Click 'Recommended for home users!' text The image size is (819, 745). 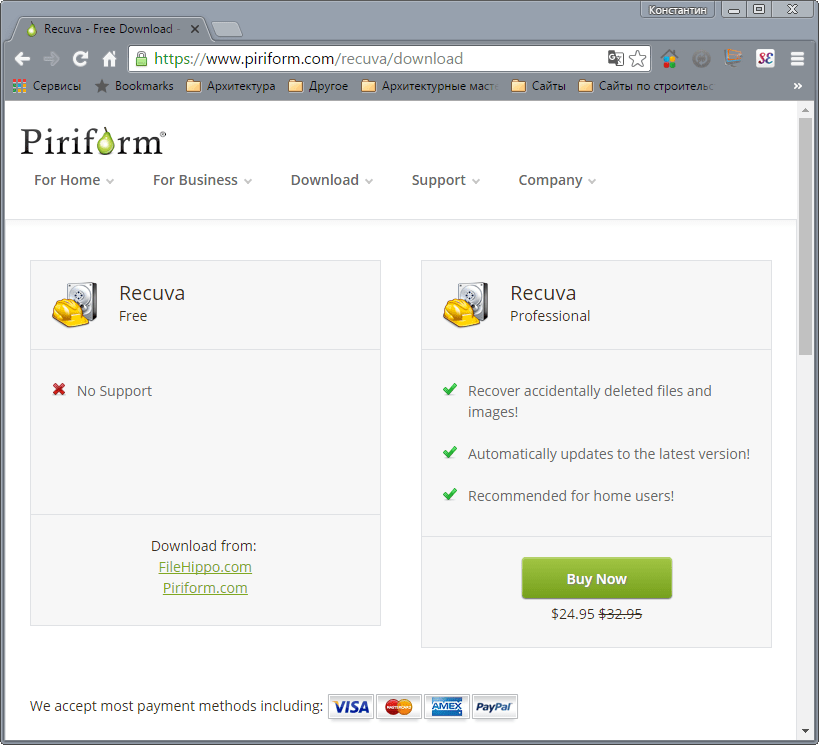[x=571, y=496]
